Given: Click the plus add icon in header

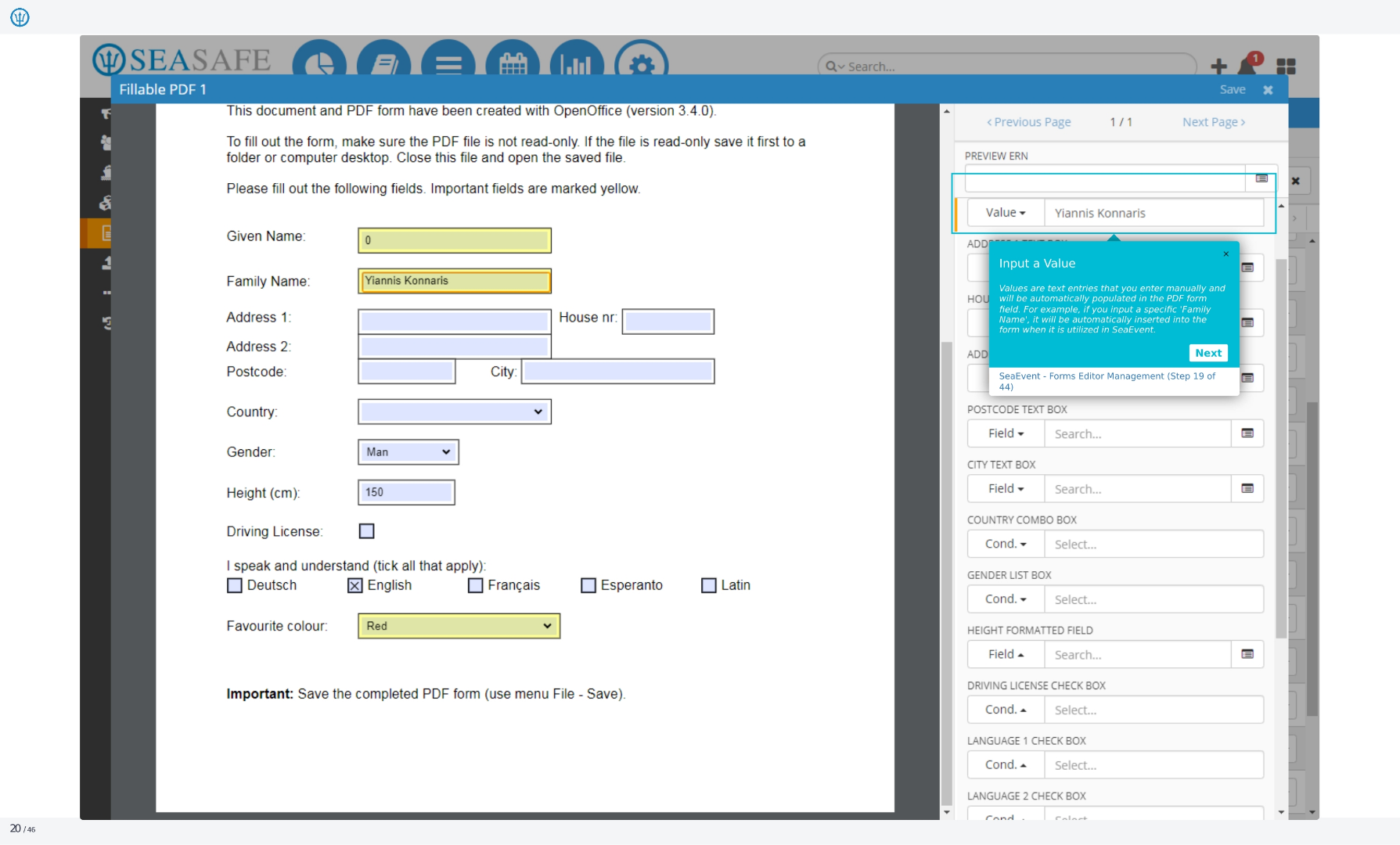Looking at the screenshot, I should click(1218, 67).
